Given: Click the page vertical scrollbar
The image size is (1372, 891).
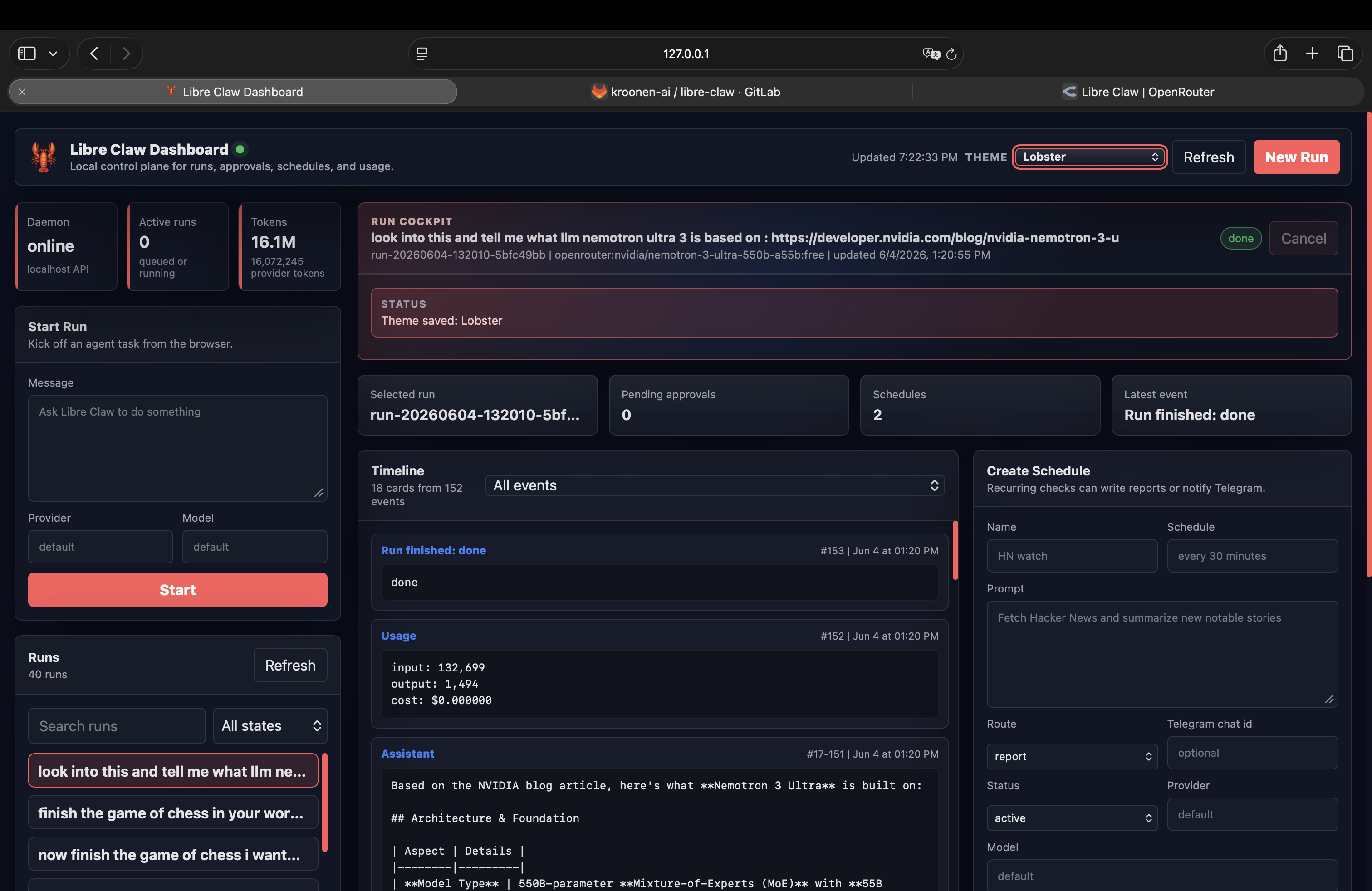Looking at the screenshot, I should pos(1368,343).
